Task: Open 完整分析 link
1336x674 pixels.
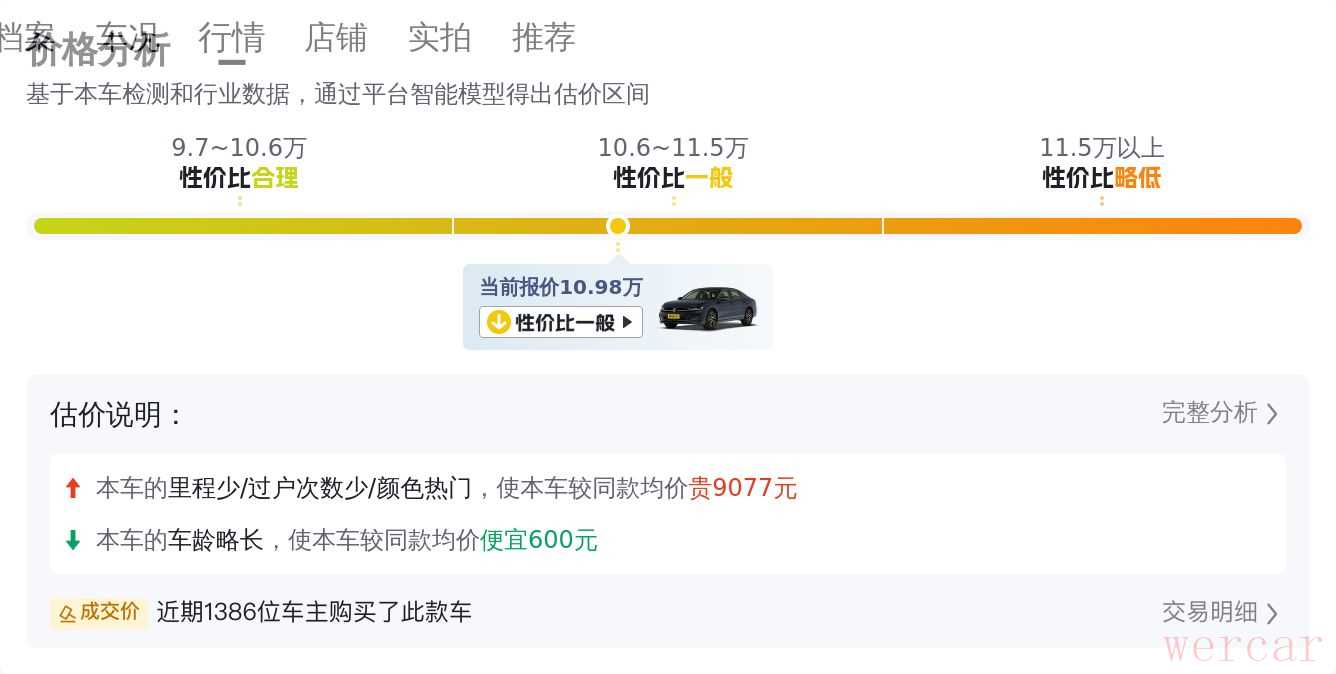Action: coord(1209,413)
